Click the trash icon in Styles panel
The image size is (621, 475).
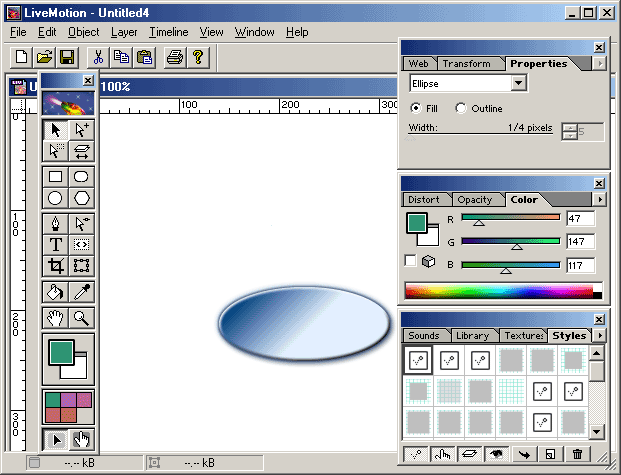pos(578,454)
